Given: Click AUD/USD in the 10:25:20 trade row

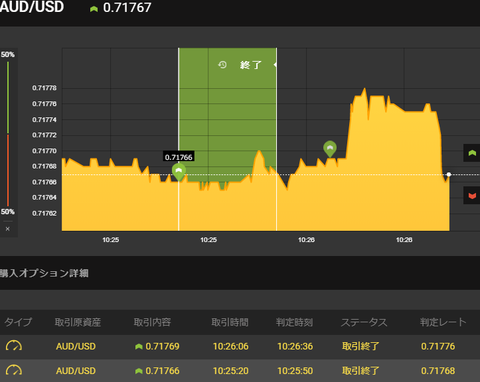Looking at the screenshot, I should click(76, 371).
